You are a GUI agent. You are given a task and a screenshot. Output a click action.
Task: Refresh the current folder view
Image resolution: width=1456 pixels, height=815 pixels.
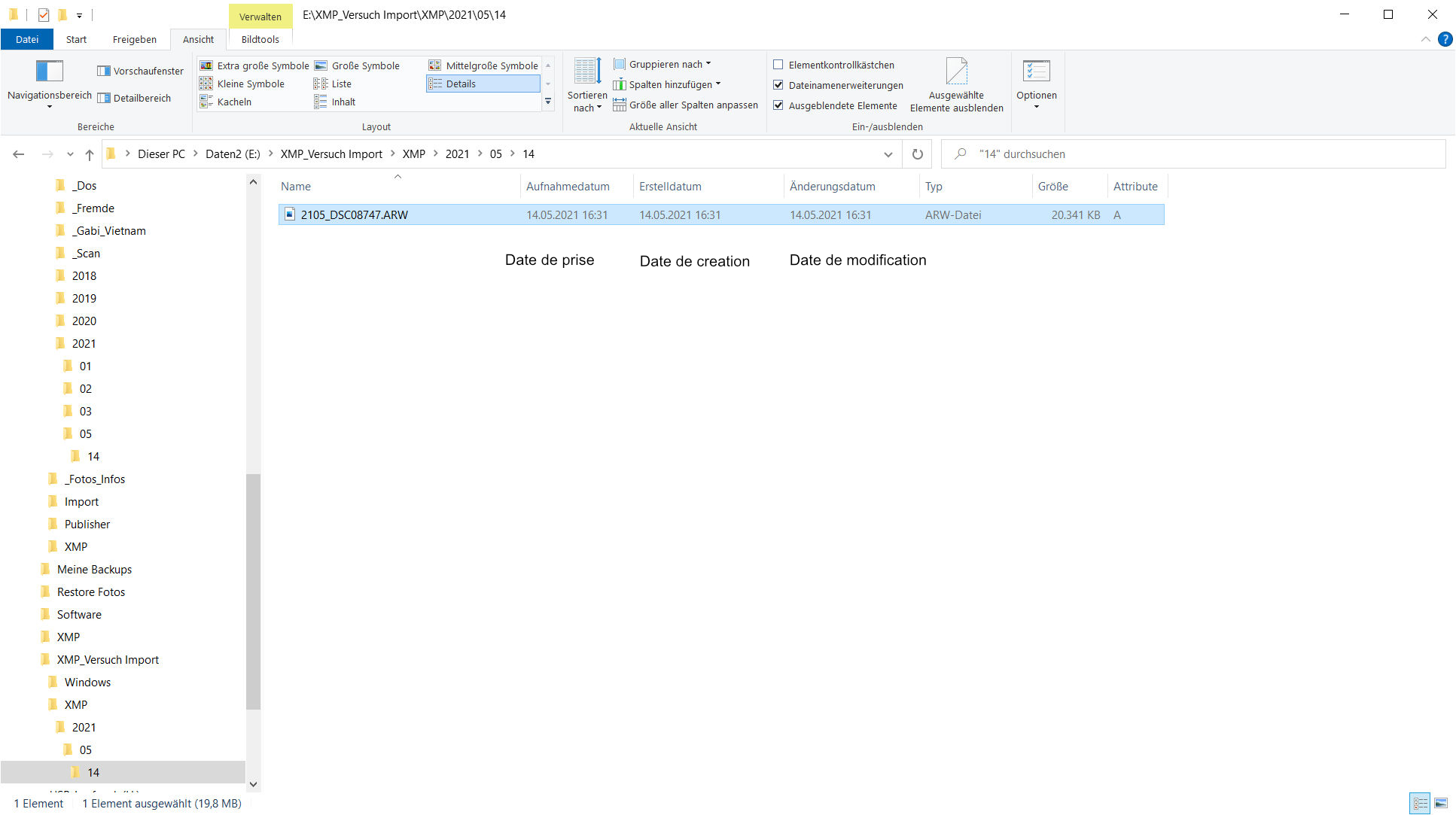coord(917,154)
